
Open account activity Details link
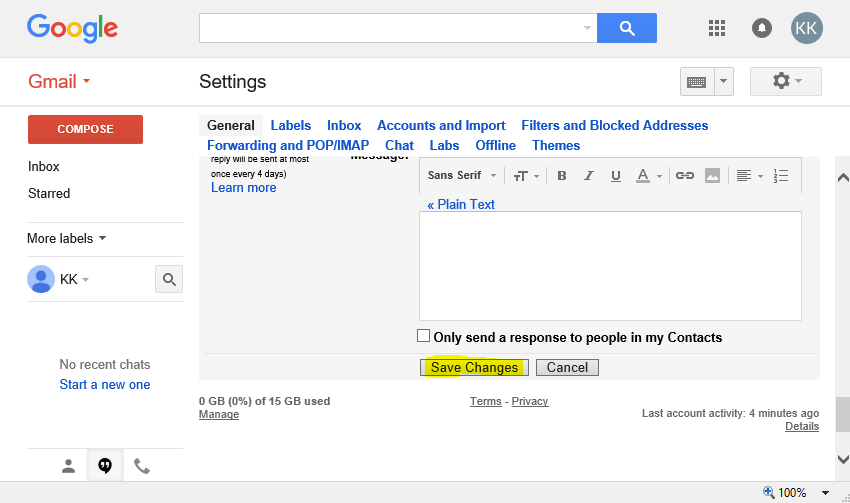pos(802,426)
